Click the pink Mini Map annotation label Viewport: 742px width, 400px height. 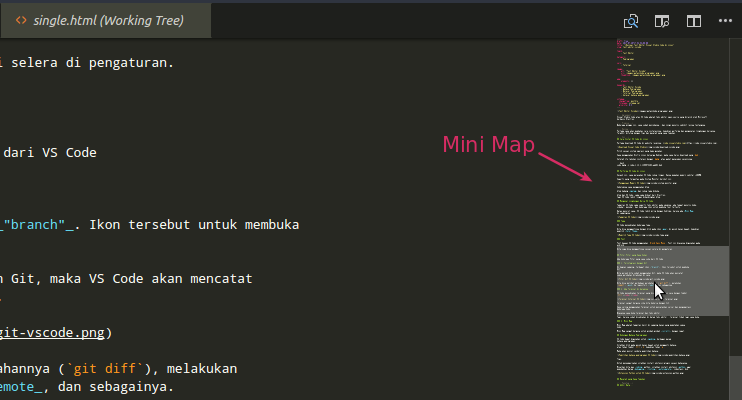pos(488,144)
